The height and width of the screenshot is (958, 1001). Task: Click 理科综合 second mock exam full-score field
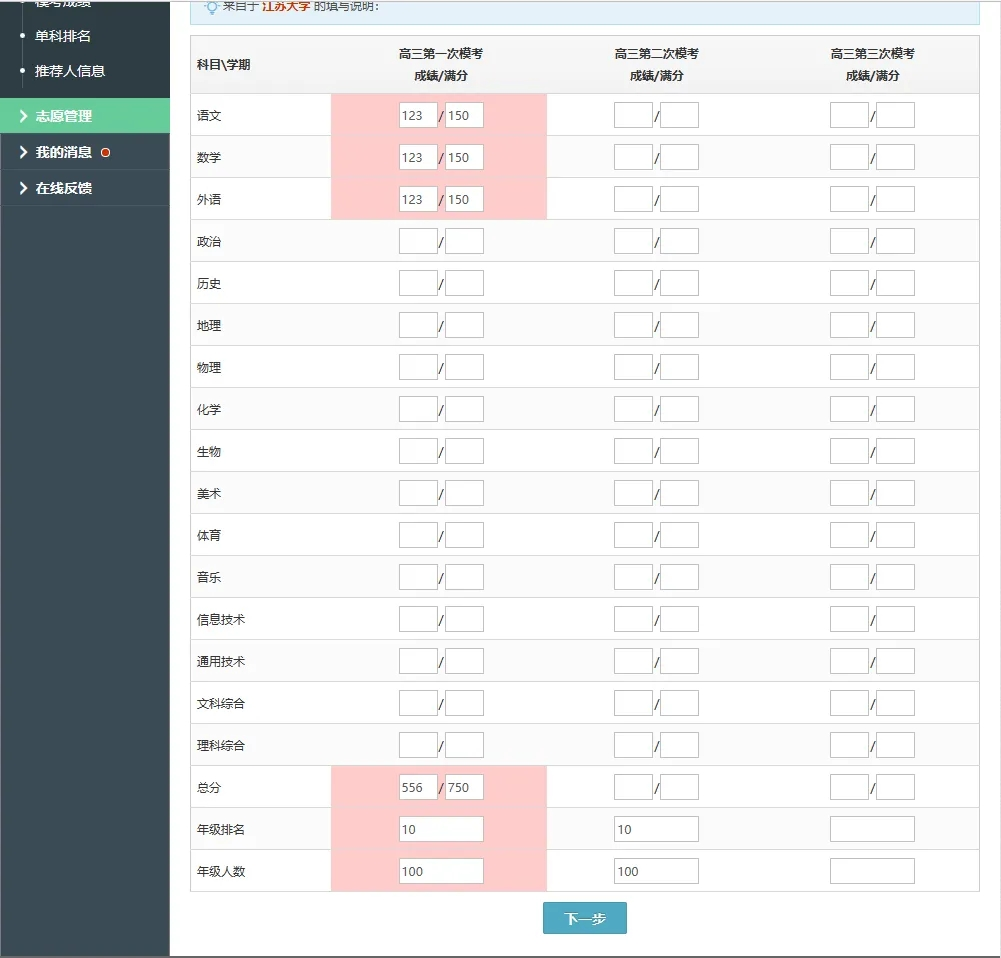click(x=679, y=745)
